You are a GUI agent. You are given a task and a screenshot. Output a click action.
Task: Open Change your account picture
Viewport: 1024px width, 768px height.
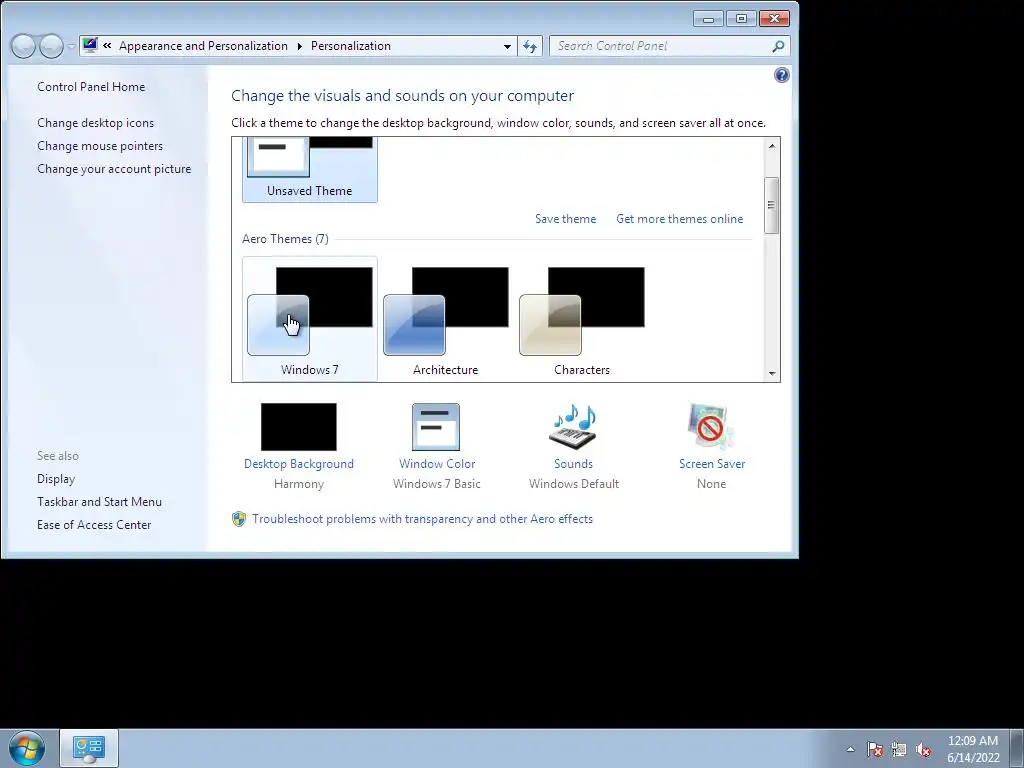[x=114, y=168]
